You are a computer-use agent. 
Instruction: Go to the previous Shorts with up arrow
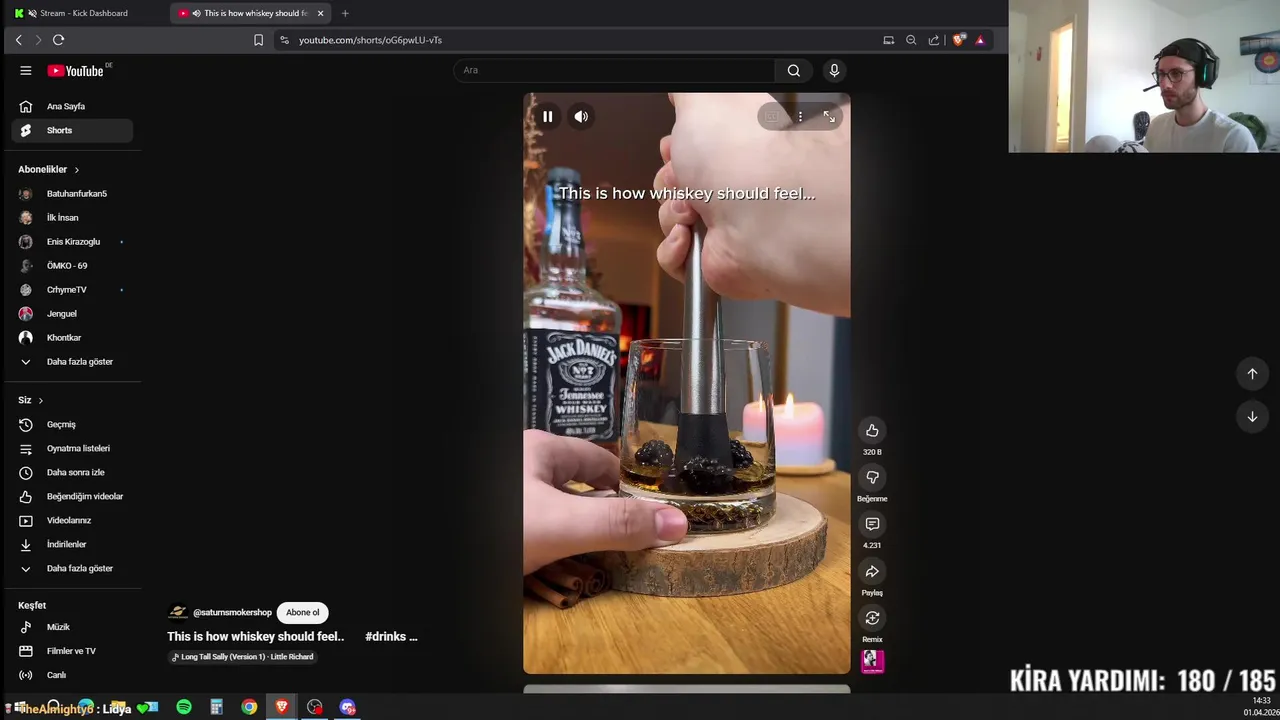coord(1252,373)
